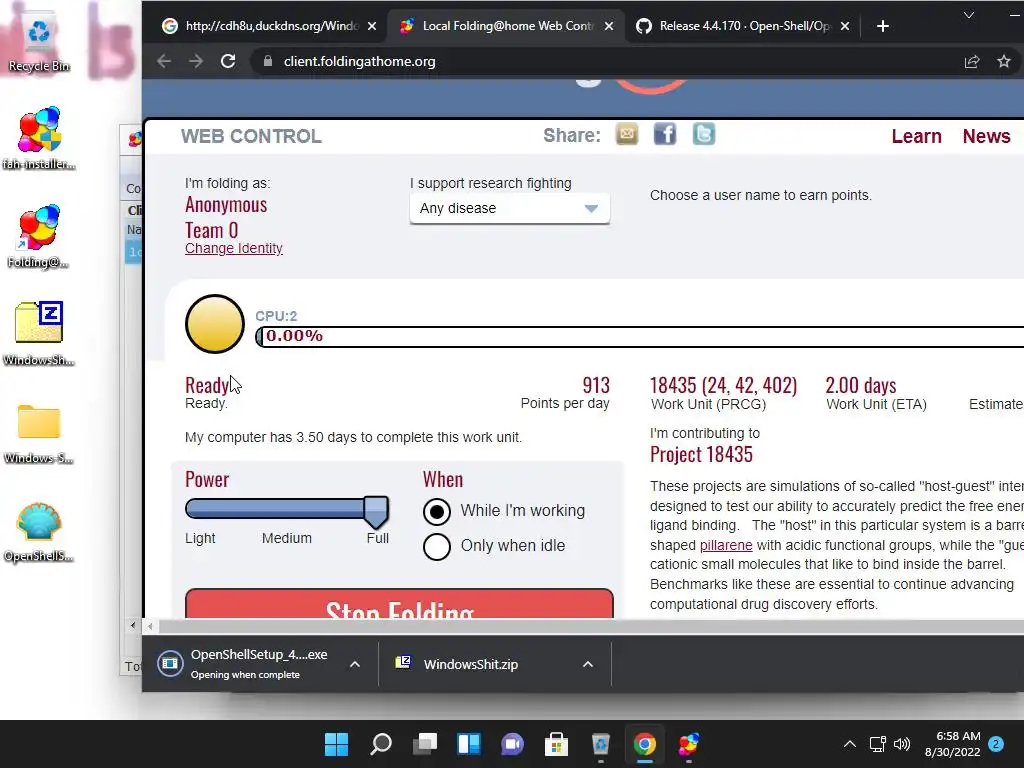Share on Facebook icon

pyautogui.click(x=665, y=135)
